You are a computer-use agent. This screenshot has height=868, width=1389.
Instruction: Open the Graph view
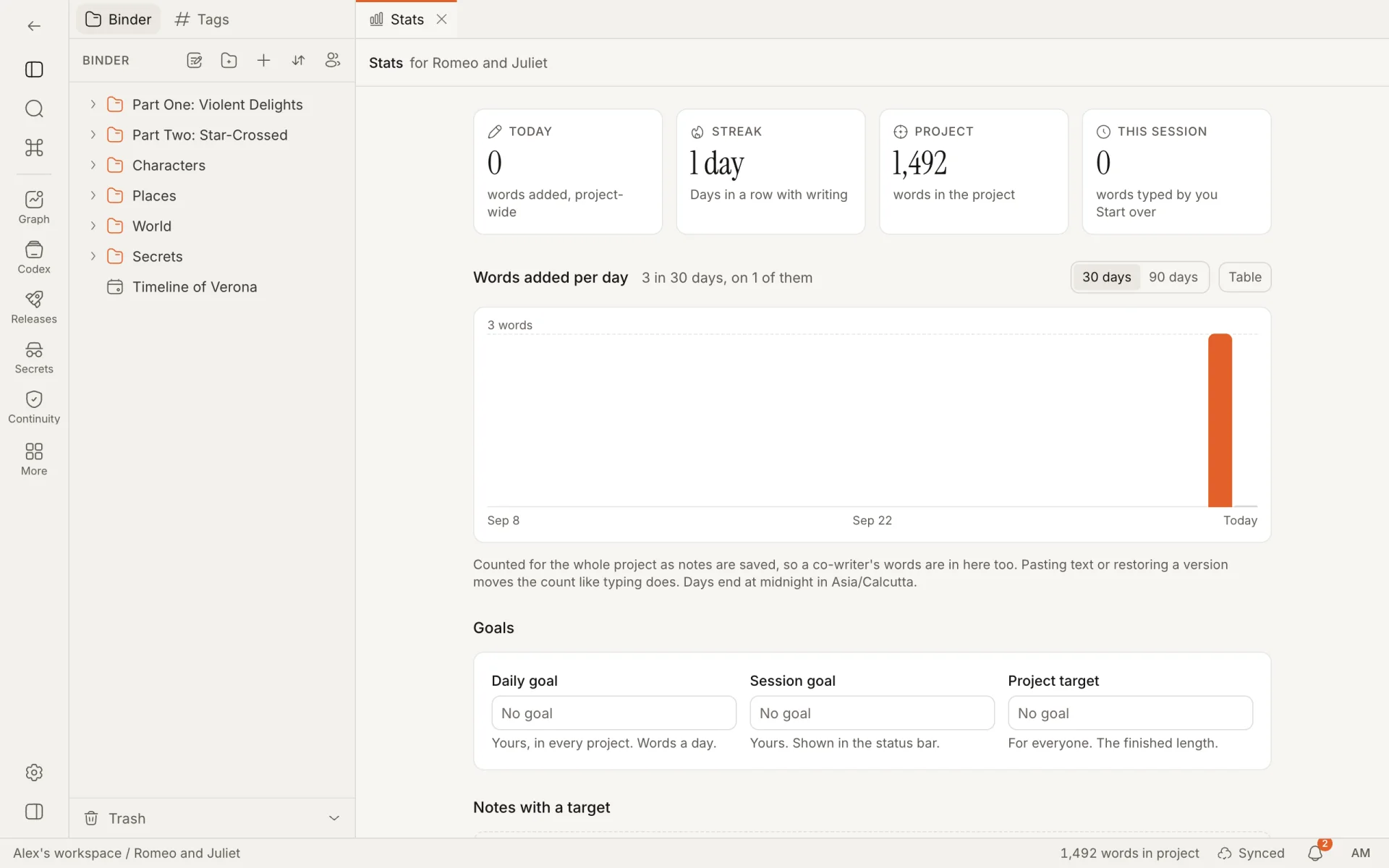click(34, 208)
